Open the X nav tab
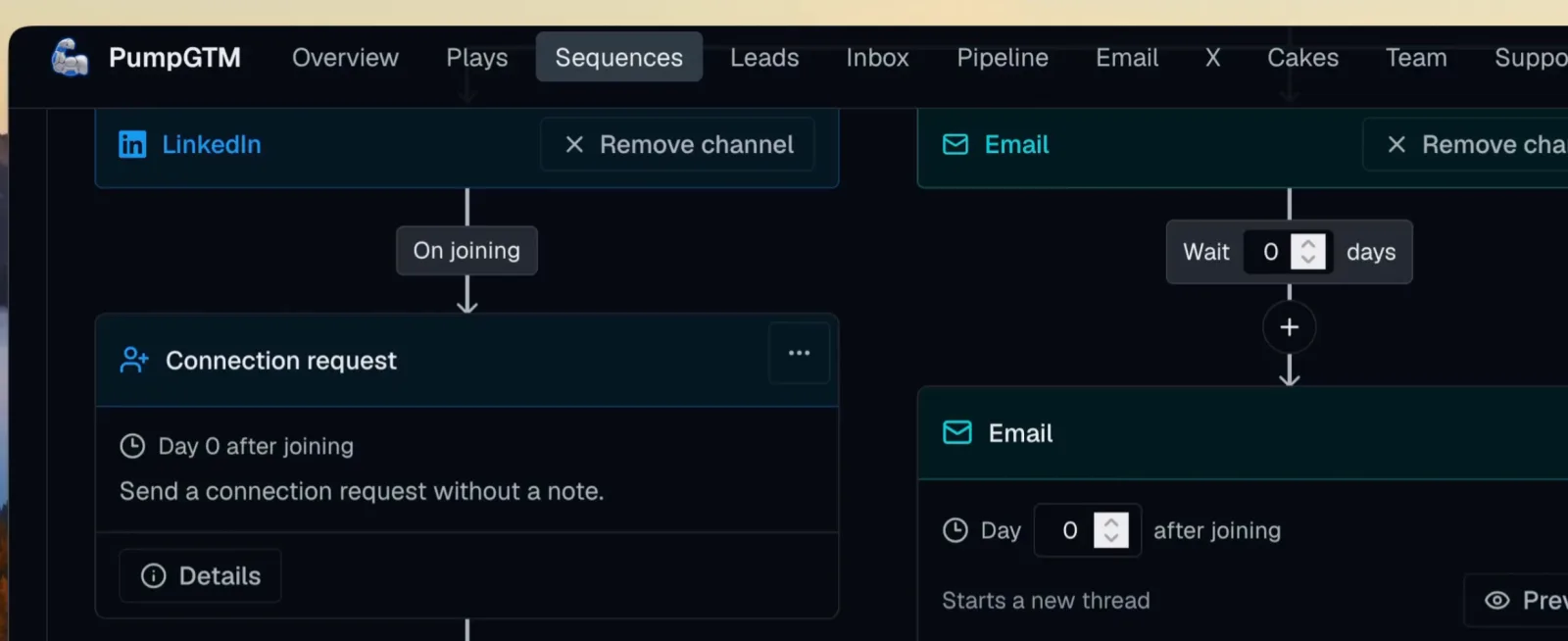 click(1213, 58)
